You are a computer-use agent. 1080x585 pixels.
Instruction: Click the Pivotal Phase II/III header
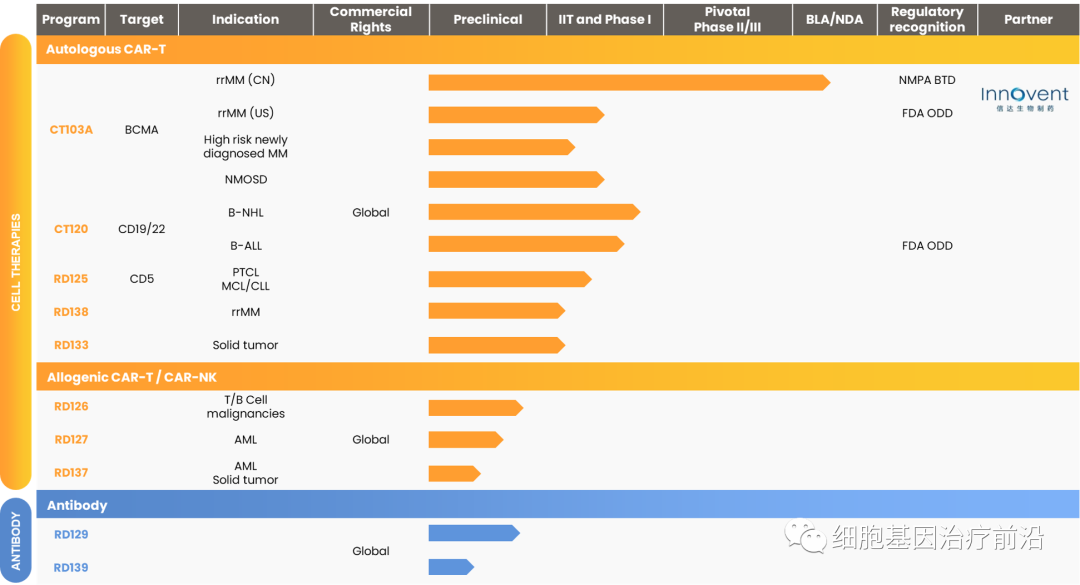click(x=727, y=19)
